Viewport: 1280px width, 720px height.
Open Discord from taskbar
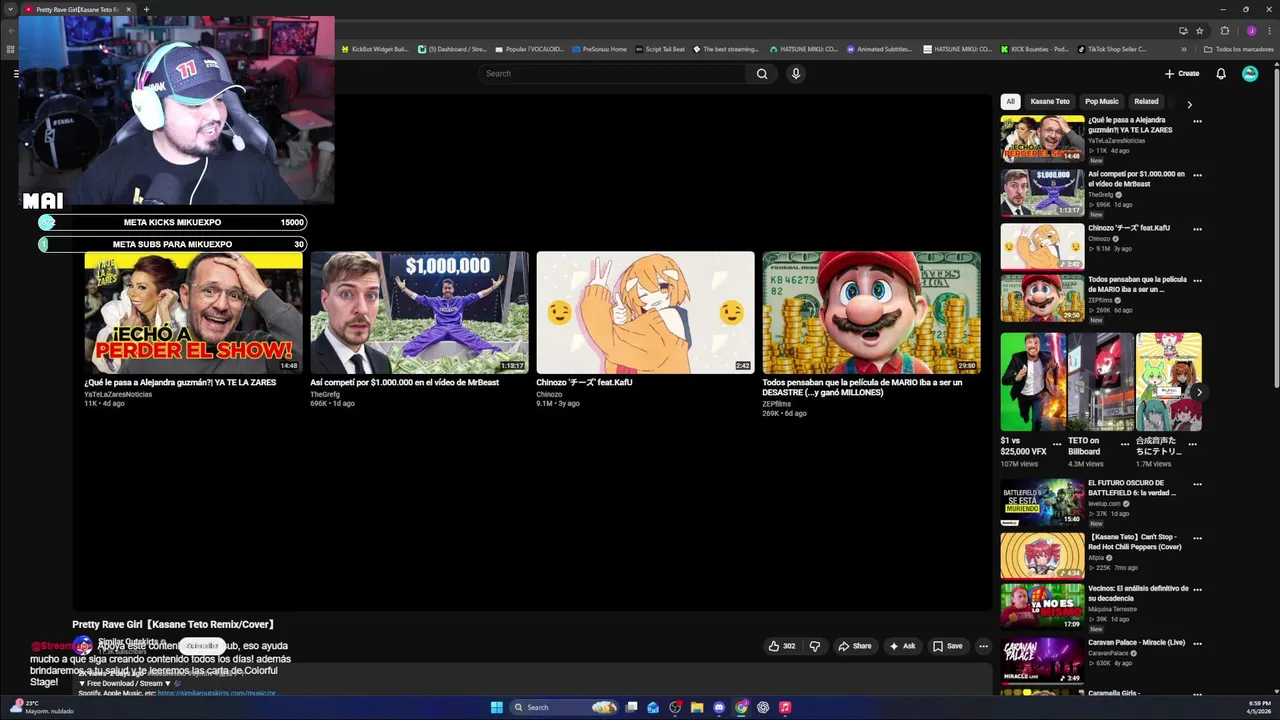point(719,707)
